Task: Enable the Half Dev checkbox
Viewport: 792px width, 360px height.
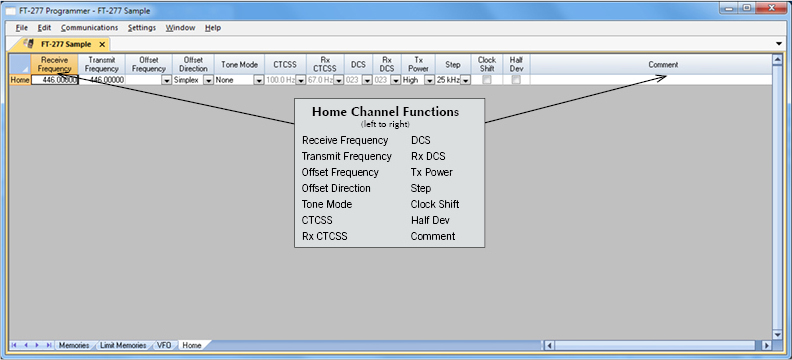Action: coord(516,80)
